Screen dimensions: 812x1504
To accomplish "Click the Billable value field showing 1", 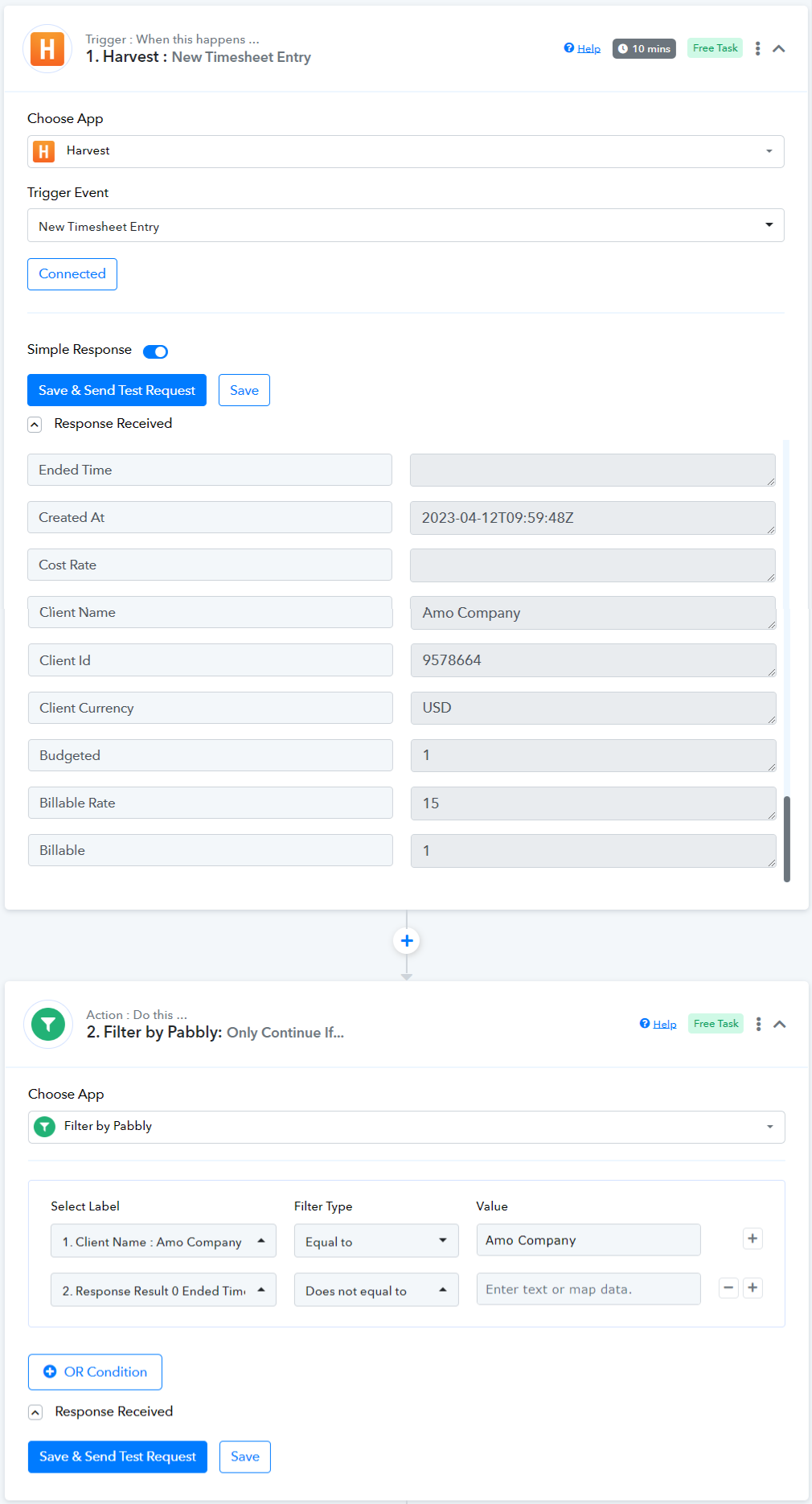I will coord(593,851).
